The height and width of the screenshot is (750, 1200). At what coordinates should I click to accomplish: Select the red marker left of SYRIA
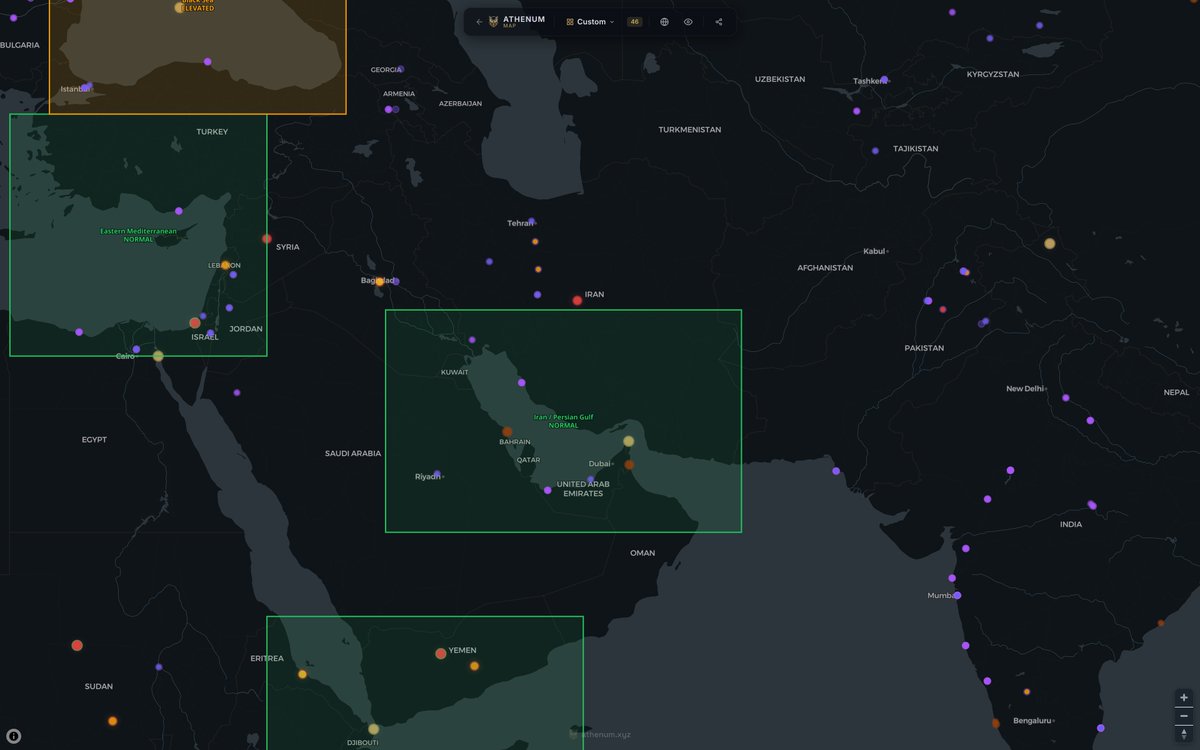pyautogui.click(x=267, y=239)
